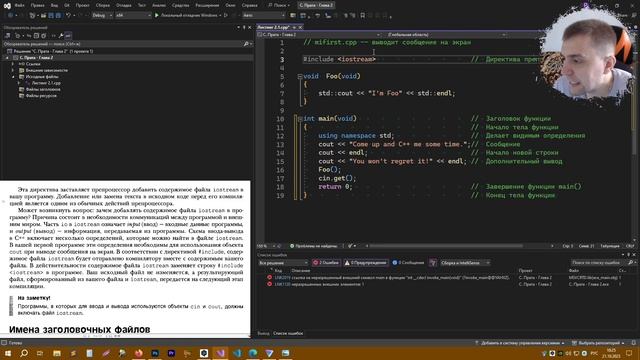This screenshot has width=640, height=360.
Task: Open the project scope dropdown above the editor
Action: pos(319,35)
